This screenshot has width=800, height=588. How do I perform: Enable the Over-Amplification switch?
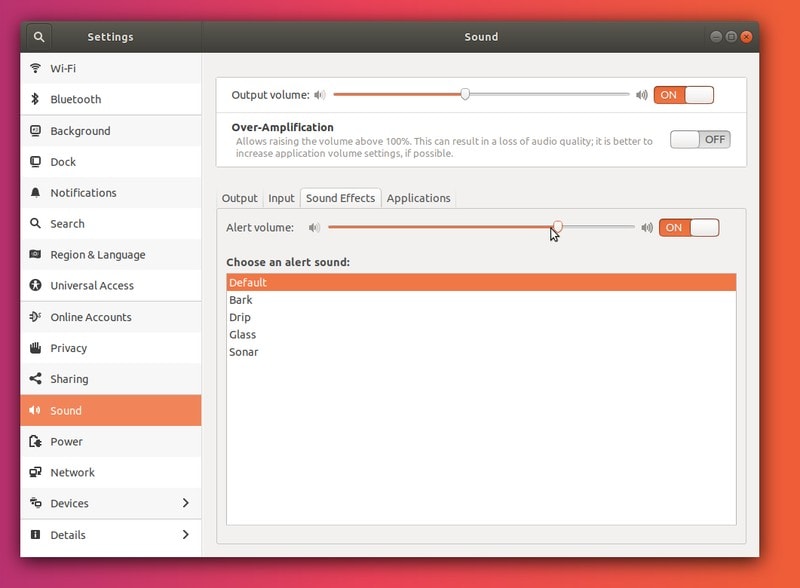(x=700, y=140)
